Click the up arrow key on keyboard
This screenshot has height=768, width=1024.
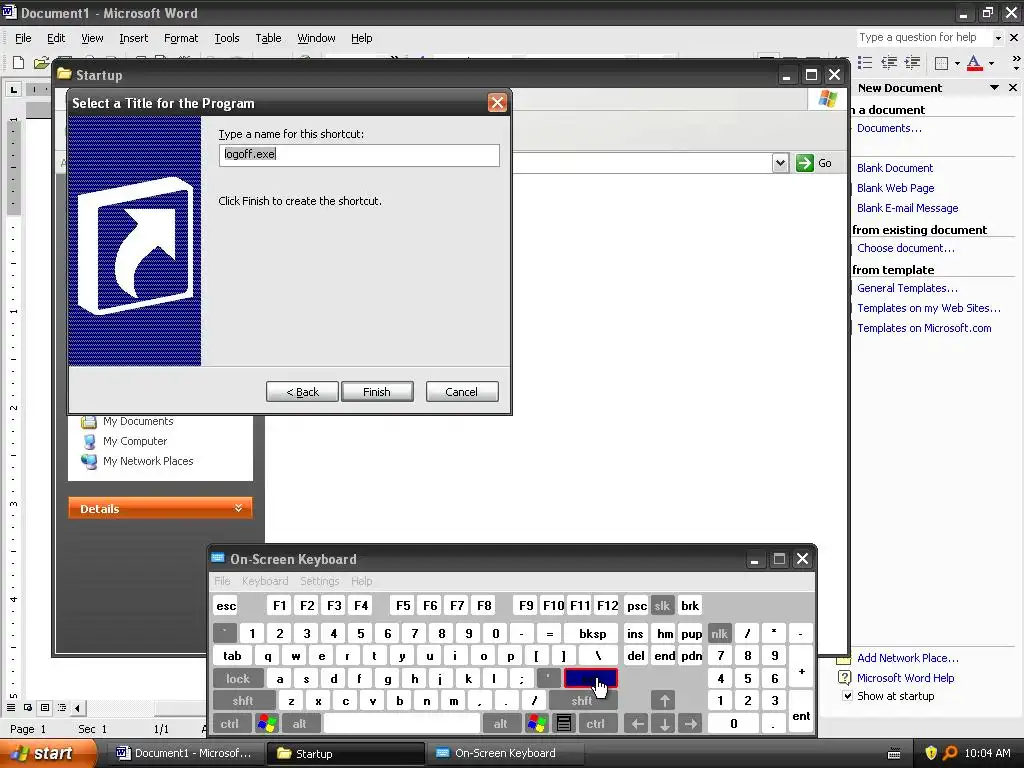pos(664,701)
